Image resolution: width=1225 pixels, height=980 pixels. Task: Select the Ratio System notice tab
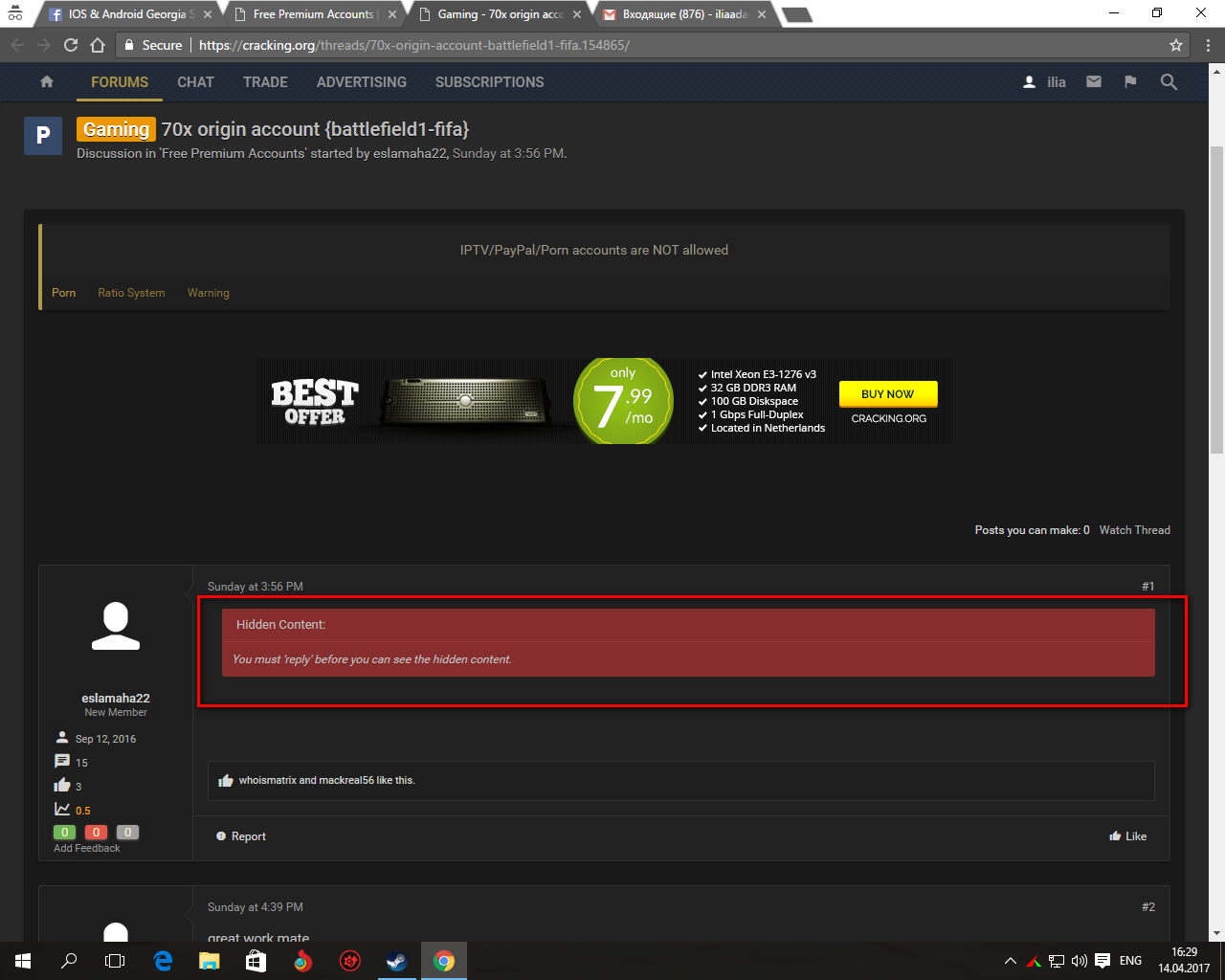131,293
